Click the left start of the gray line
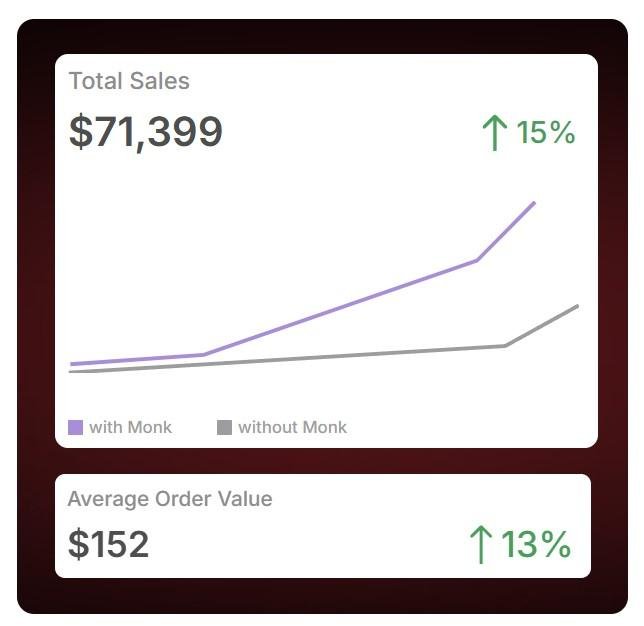This screenshot has height=626, width=644. pos(71,372)
